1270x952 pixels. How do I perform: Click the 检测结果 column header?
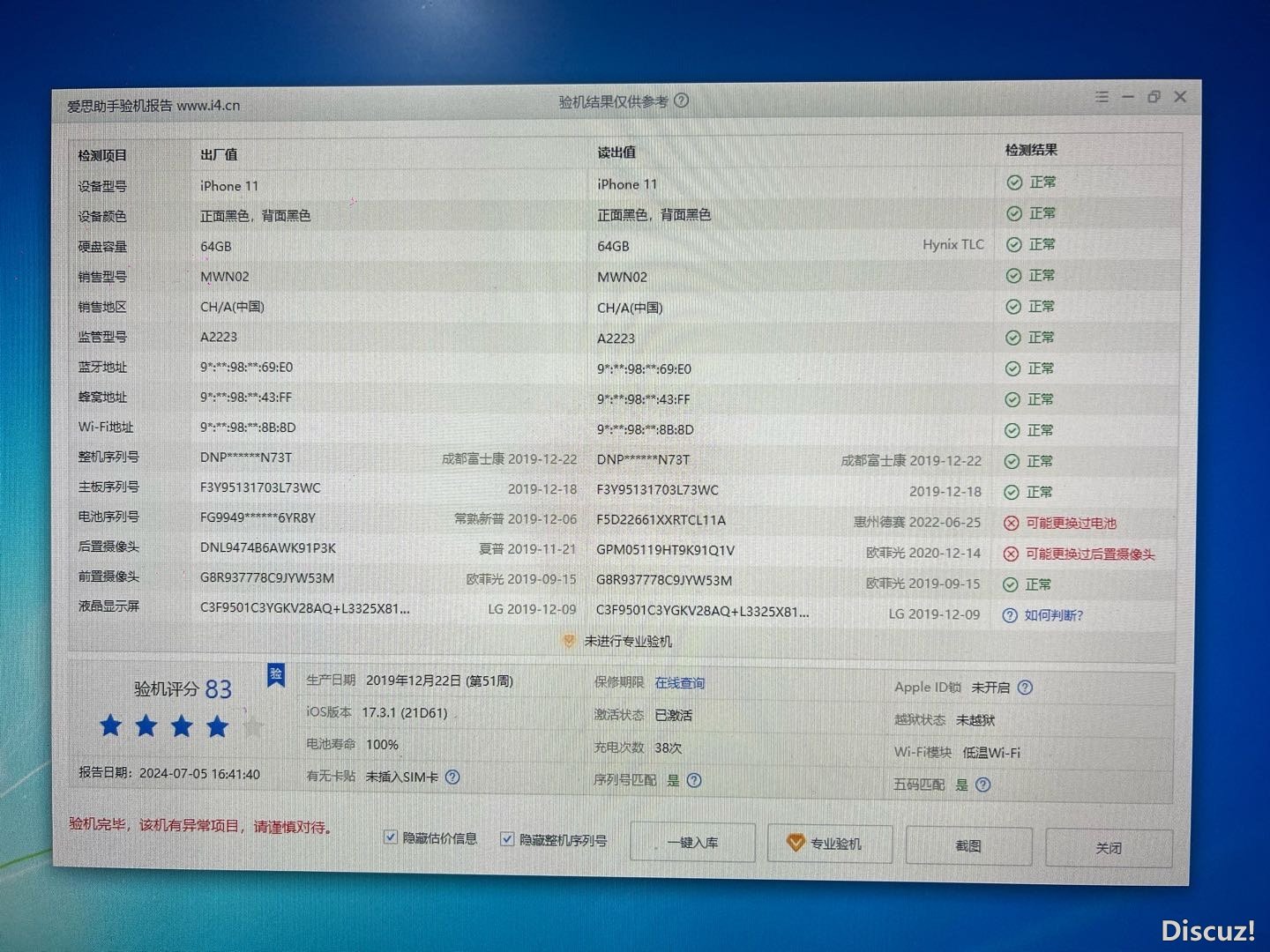coord(1031,150)
